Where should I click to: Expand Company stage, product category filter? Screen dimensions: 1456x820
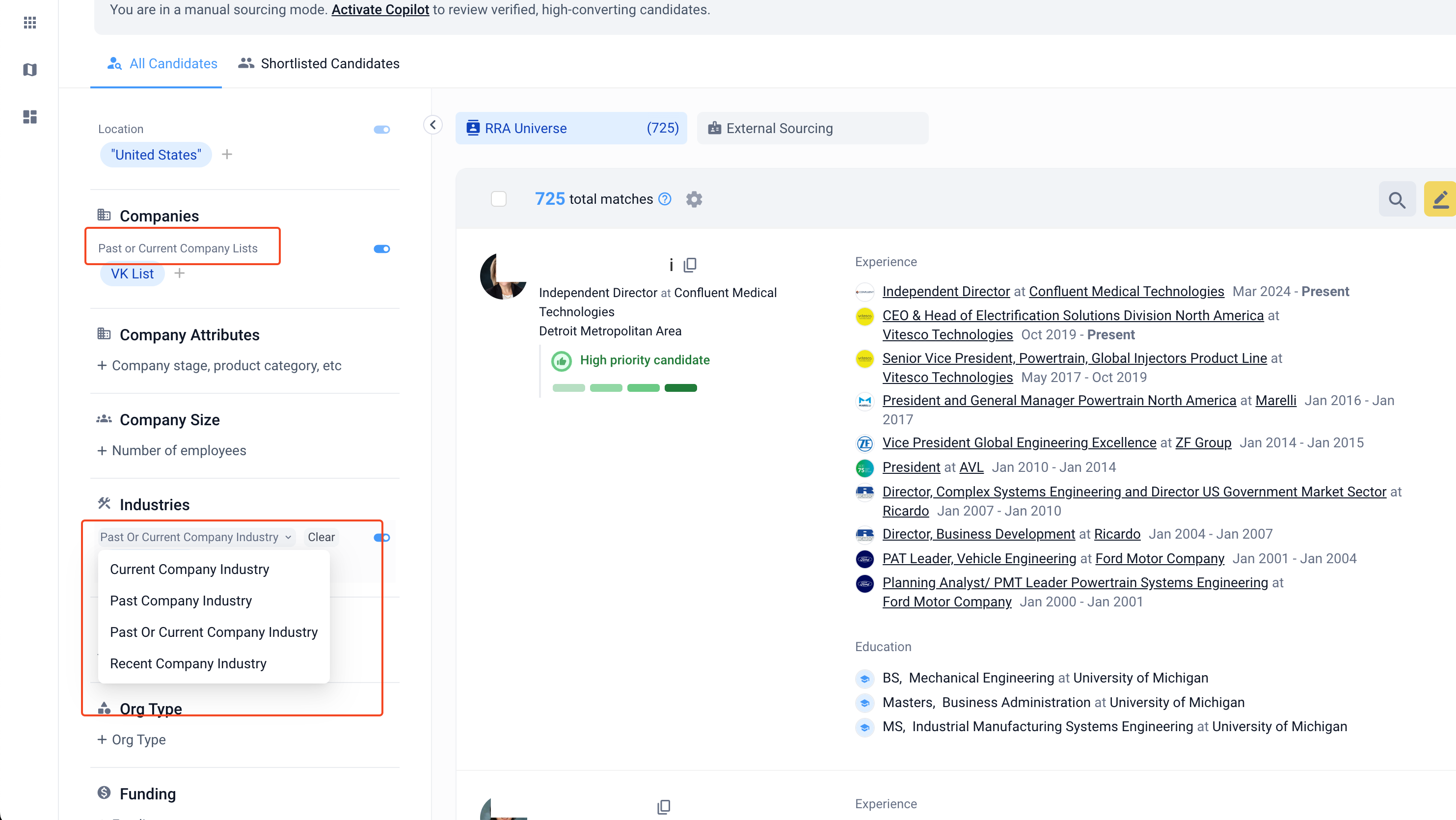click(220, 366)
